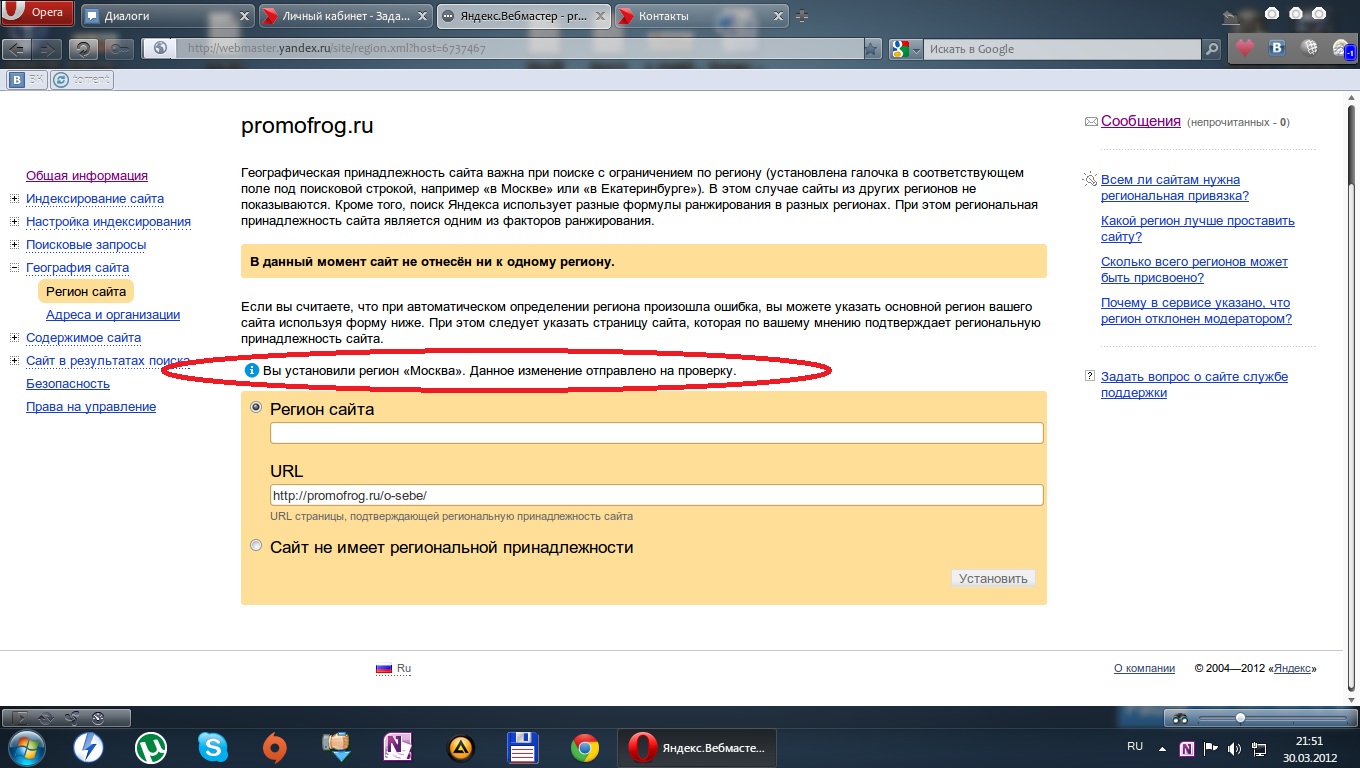Open the О компании footer link
The height and width of the screenshot is (768, 1360).
[1144, 669]
